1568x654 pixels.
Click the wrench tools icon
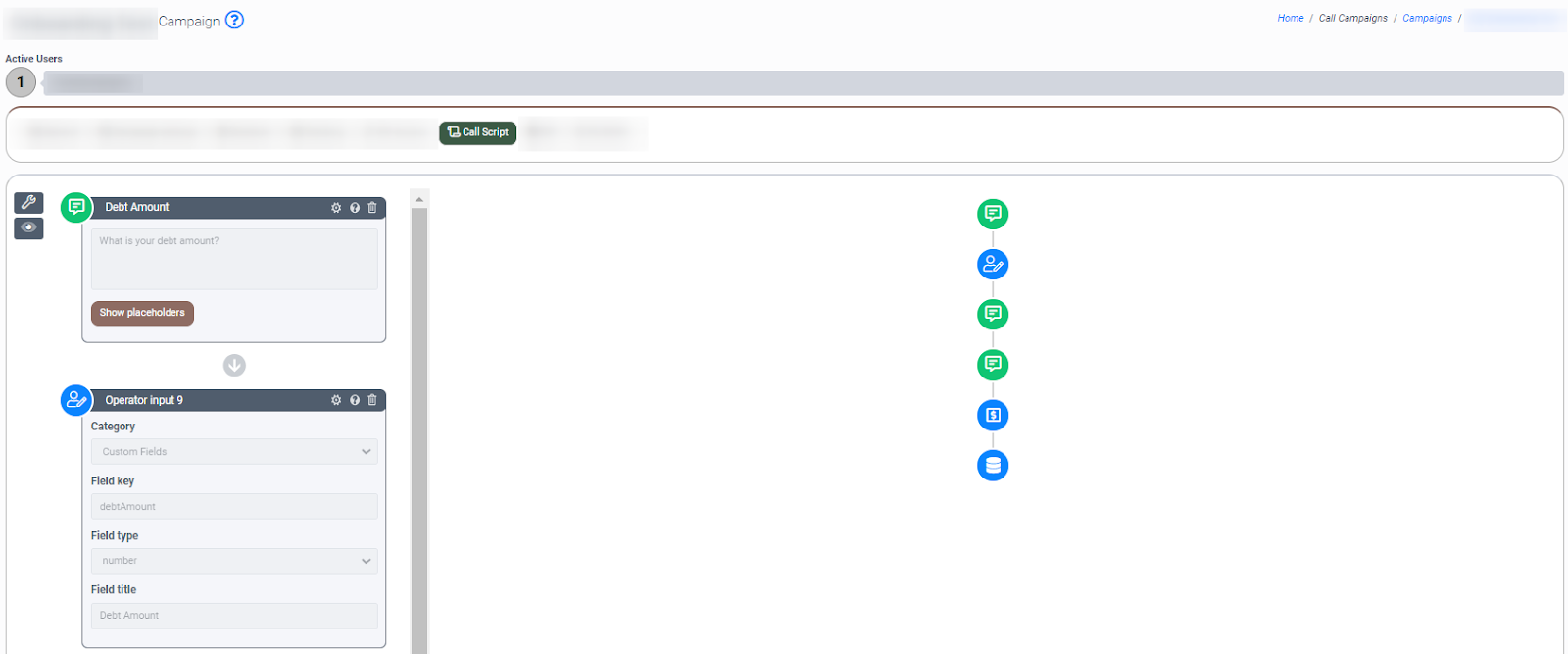coord(28,203)
